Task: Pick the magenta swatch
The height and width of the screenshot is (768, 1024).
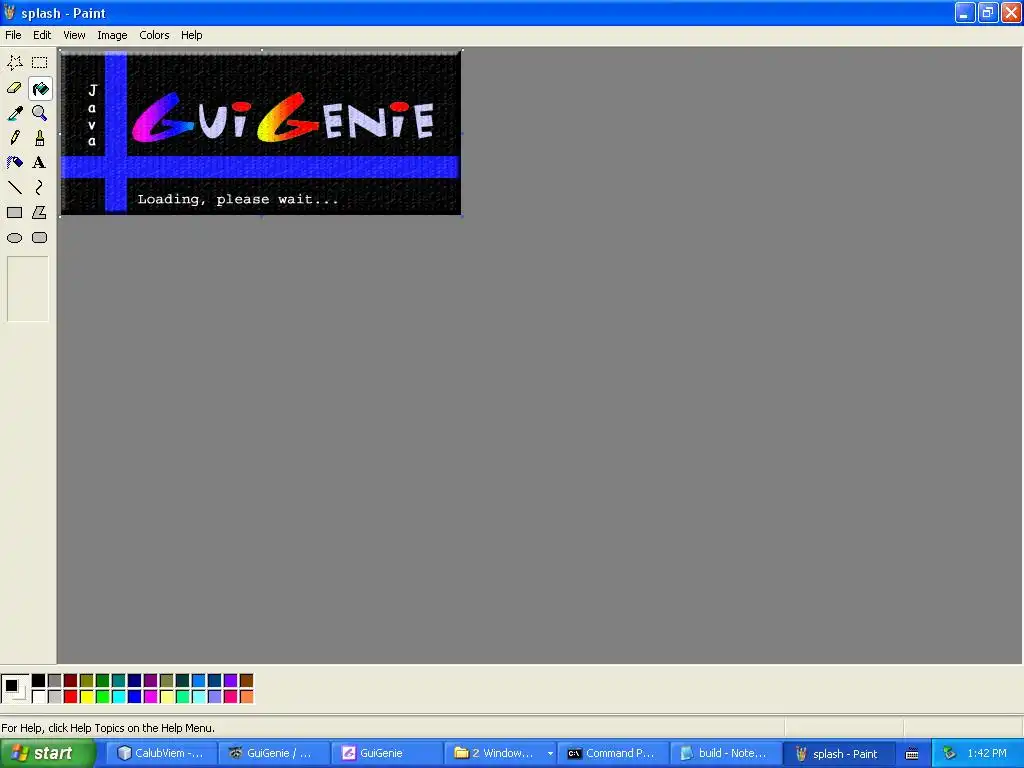Action: point(151,697)
